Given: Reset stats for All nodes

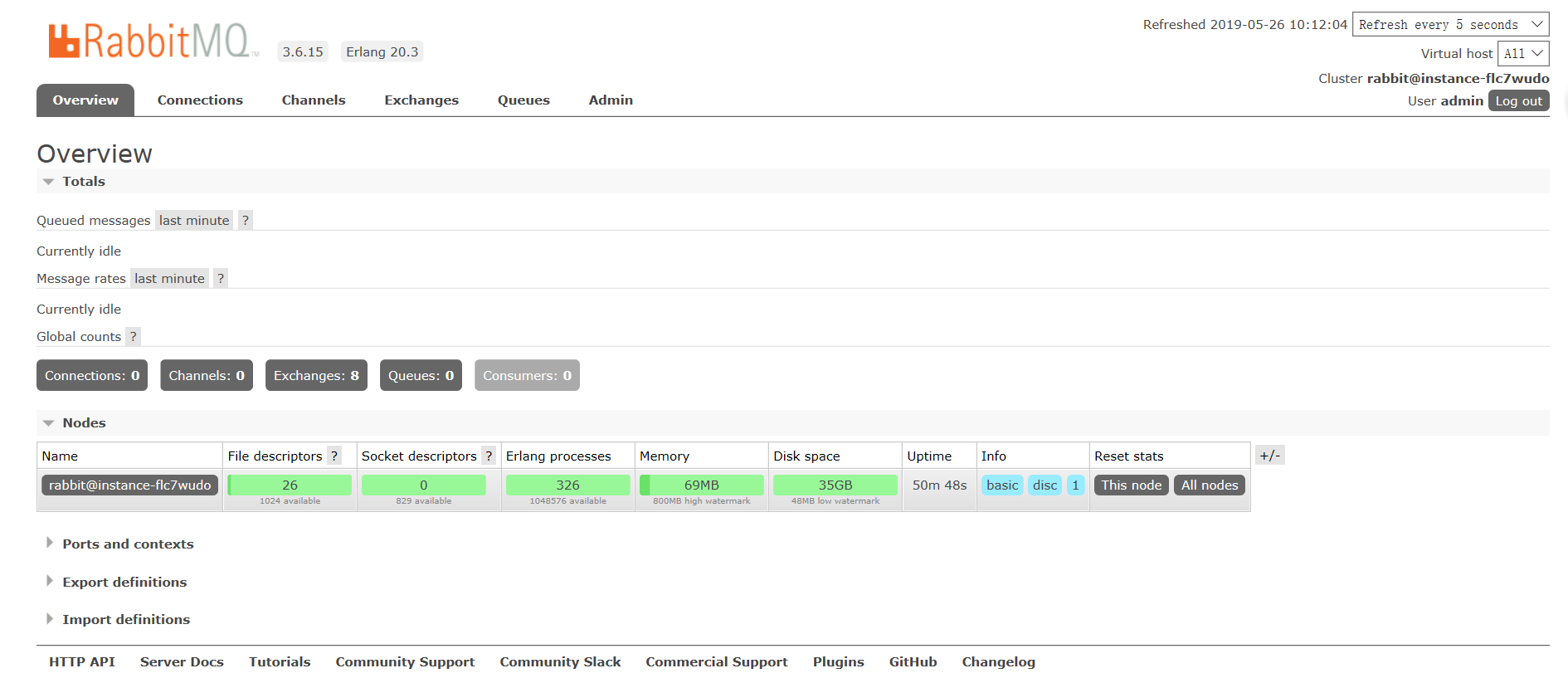Looking at the screenshot, I should pyautogui.click(x=1209, y=485).
